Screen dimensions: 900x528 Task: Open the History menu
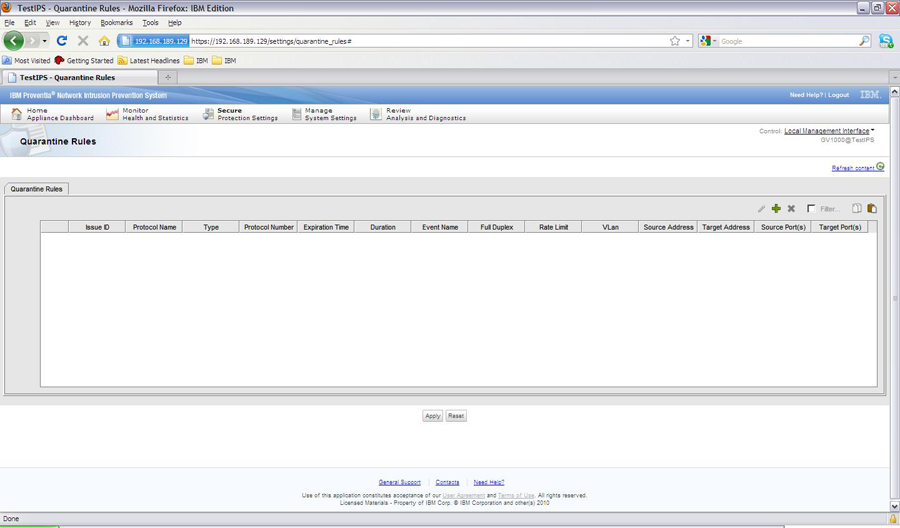coord(80,22)
